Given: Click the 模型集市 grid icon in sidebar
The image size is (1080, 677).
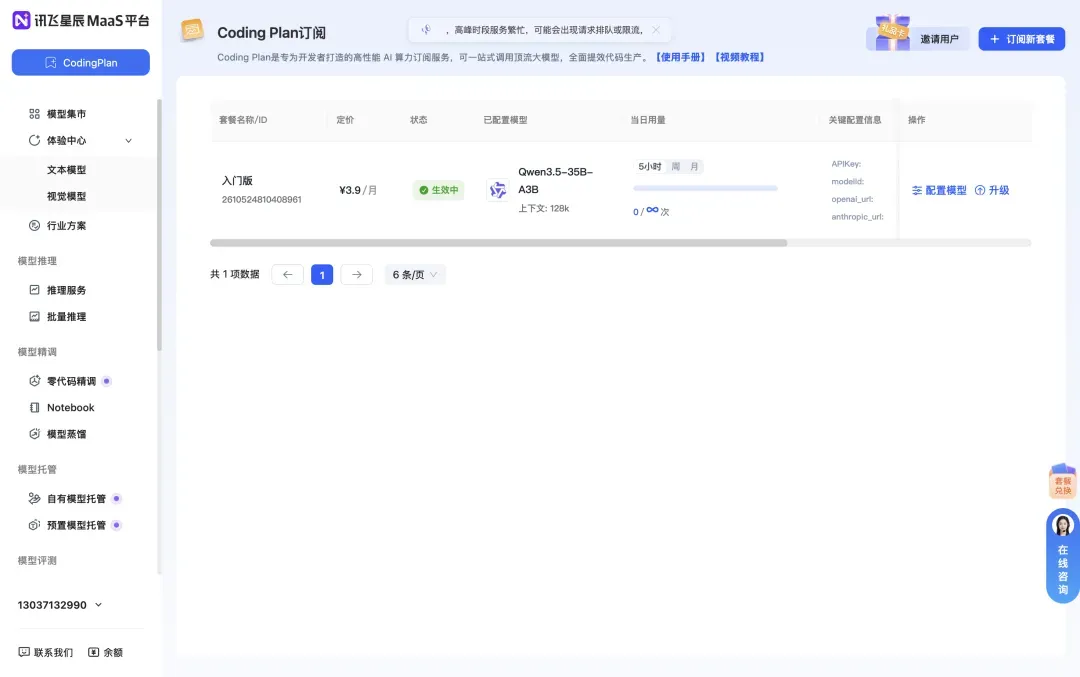Looking at the screenshot, I should [x=34, y=114].
